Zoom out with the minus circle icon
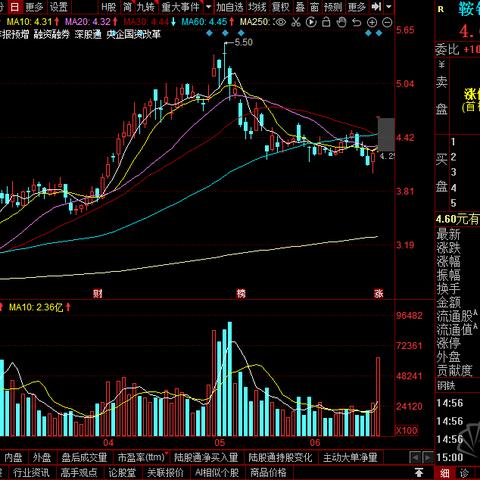 point(387,22)
